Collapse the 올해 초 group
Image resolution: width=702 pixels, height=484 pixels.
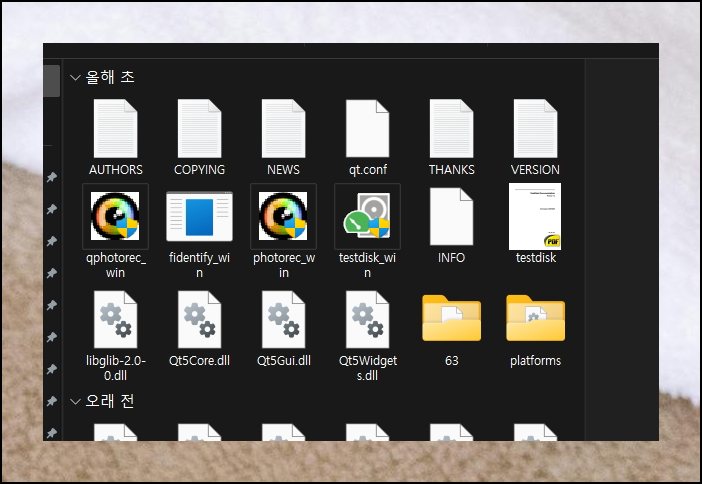75,78
